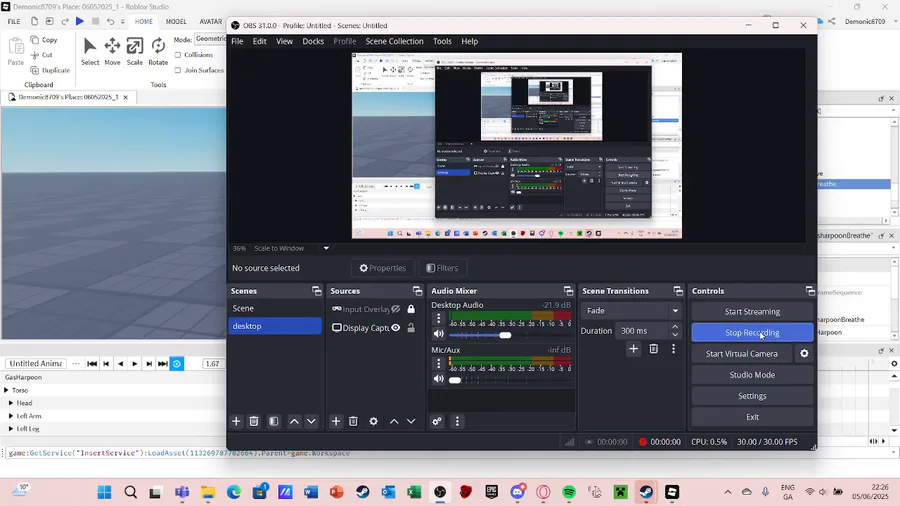Viewport: 900px width, 506px height.
Task: Open Audio Mixer bottom three-dot menu
Action: point(457,421)
